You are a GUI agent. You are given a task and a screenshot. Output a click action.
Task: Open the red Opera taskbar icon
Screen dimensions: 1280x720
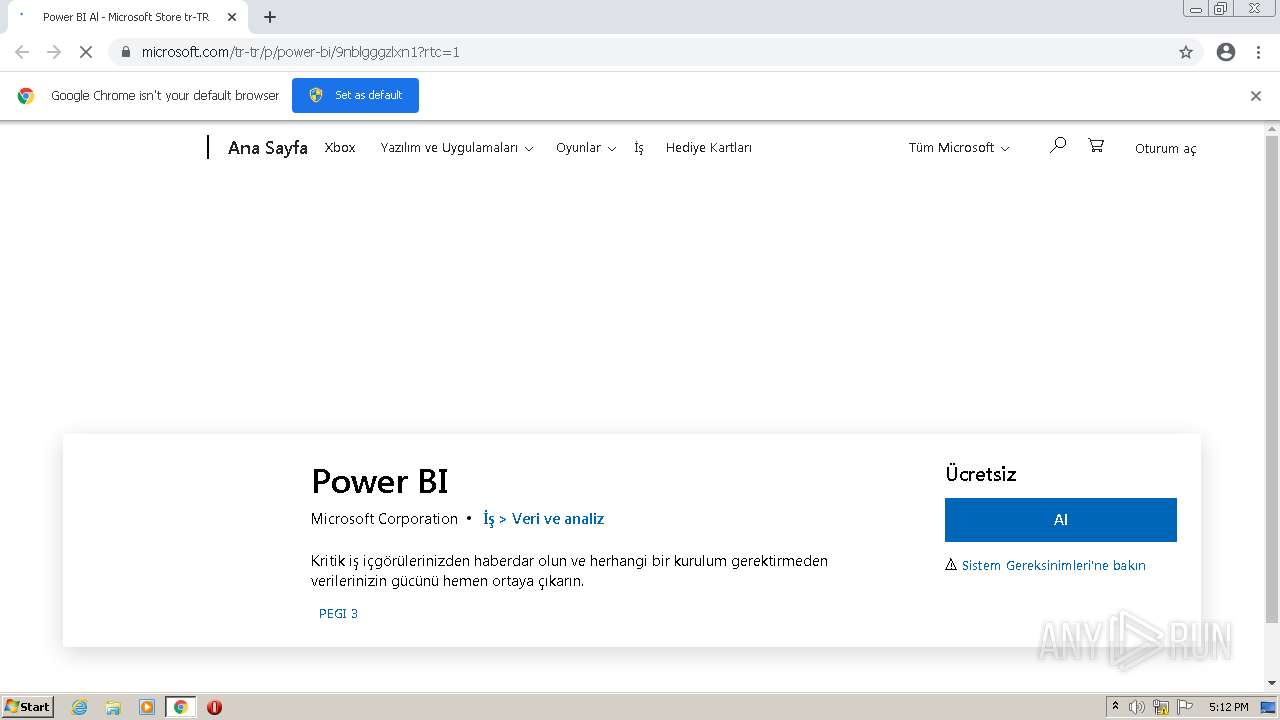pos(214,707)
